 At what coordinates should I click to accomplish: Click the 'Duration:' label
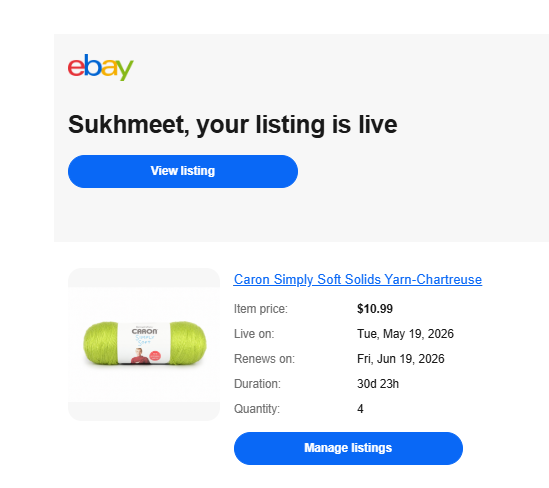point(257,384)
